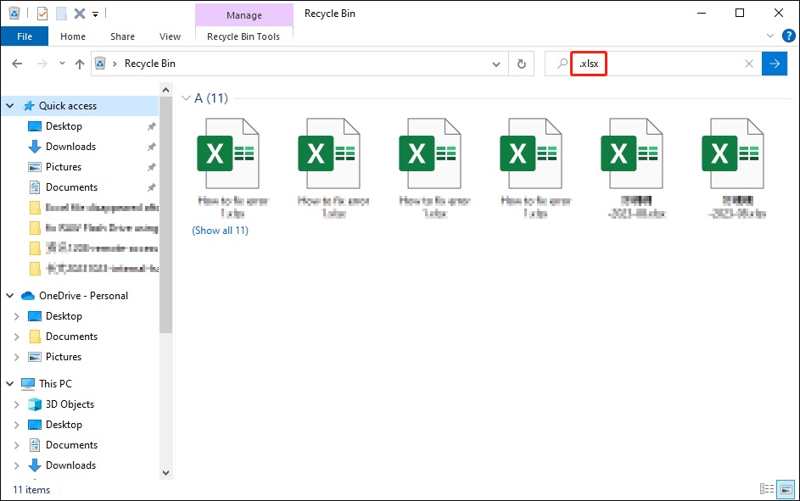Screen dimensions: 800x501
Task: Open Pictures under OneDrive
Action: click(63, 357)
